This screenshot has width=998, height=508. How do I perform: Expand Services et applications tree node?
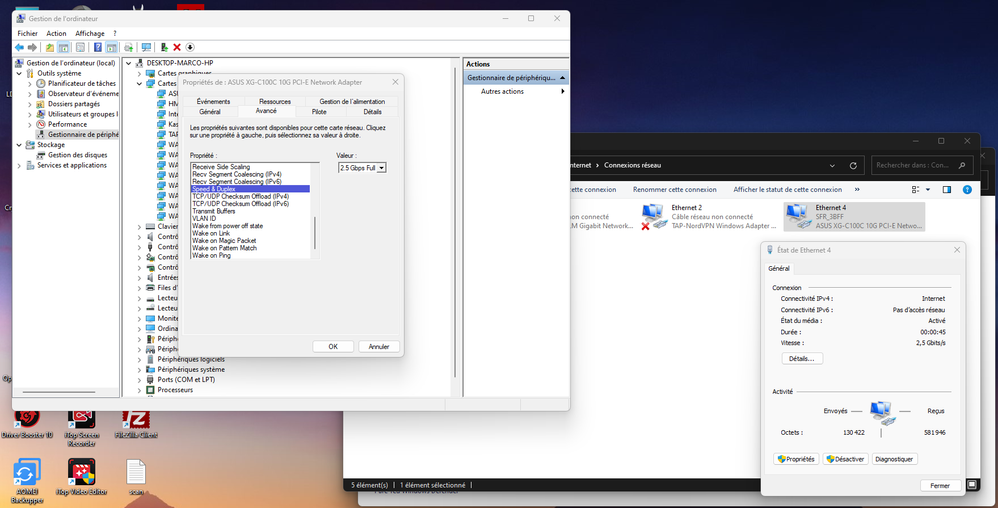20,166
